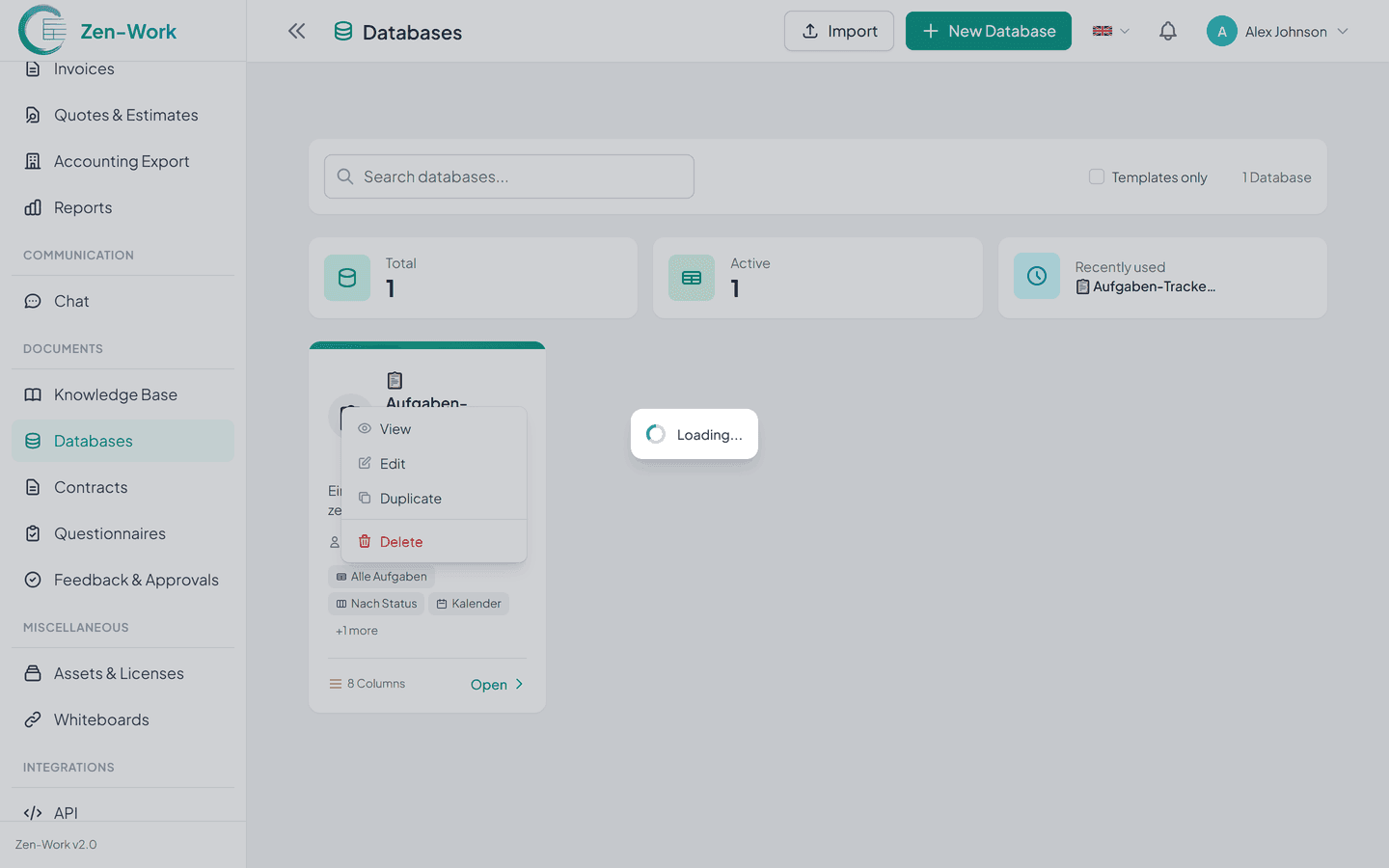Select View in the context menu

395,429
